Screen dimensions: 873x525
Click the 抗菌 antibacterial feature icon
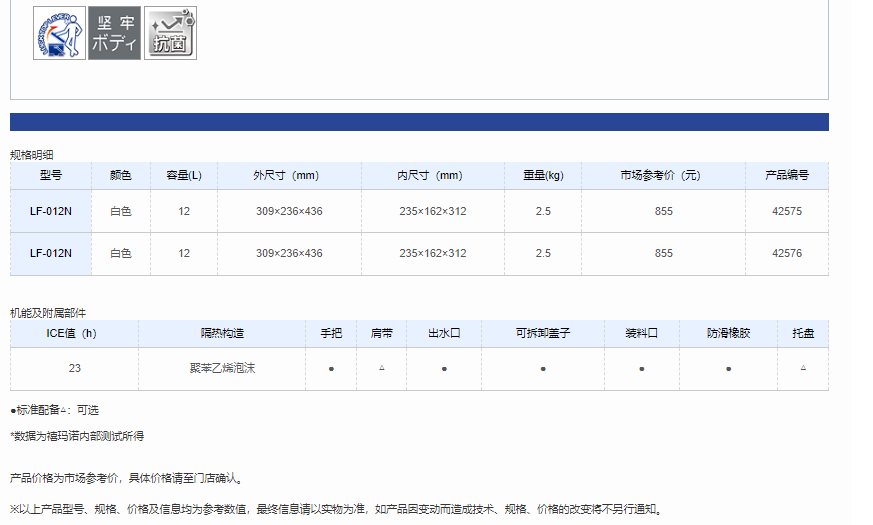[170, 33]
